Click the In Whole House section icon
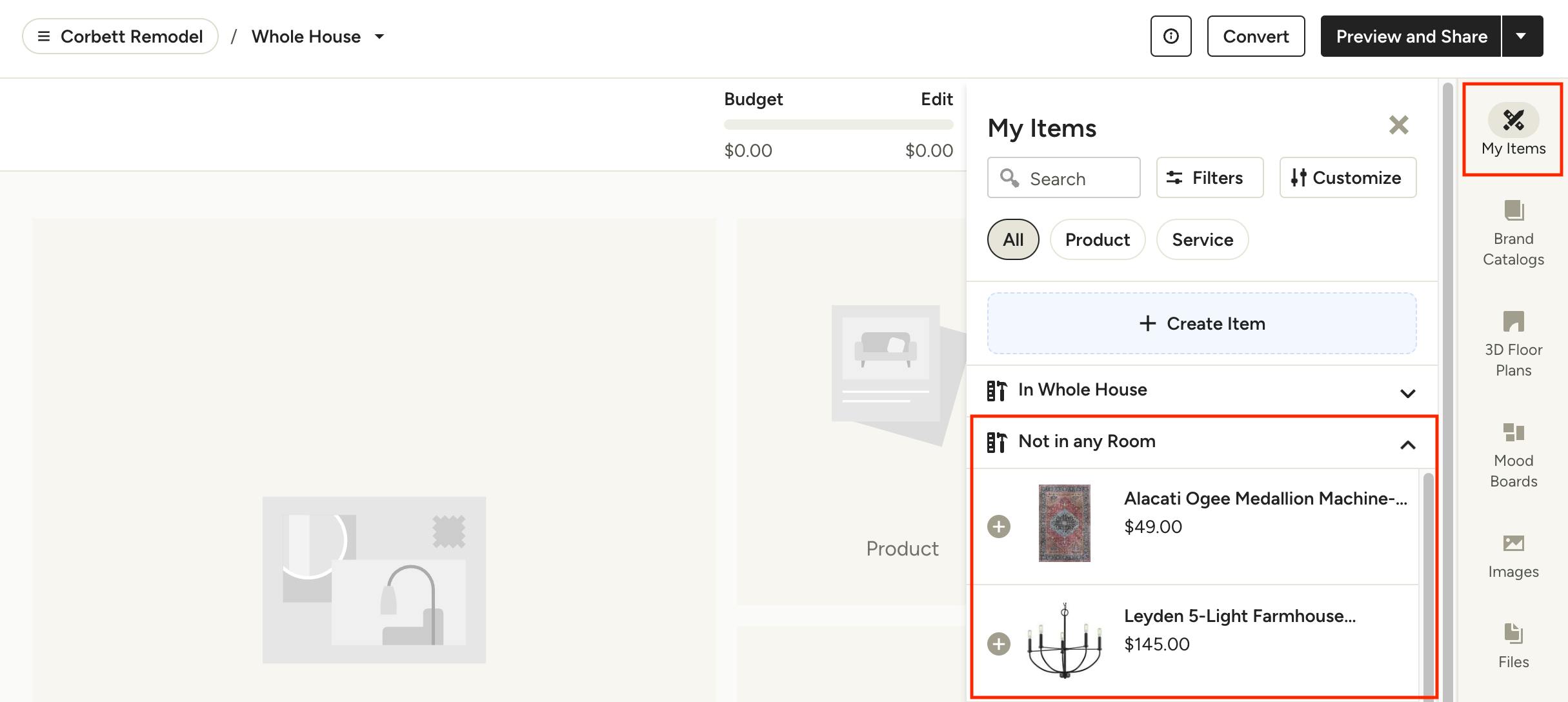The height and width of the screenshot is (702, 1568). [996, 390]
